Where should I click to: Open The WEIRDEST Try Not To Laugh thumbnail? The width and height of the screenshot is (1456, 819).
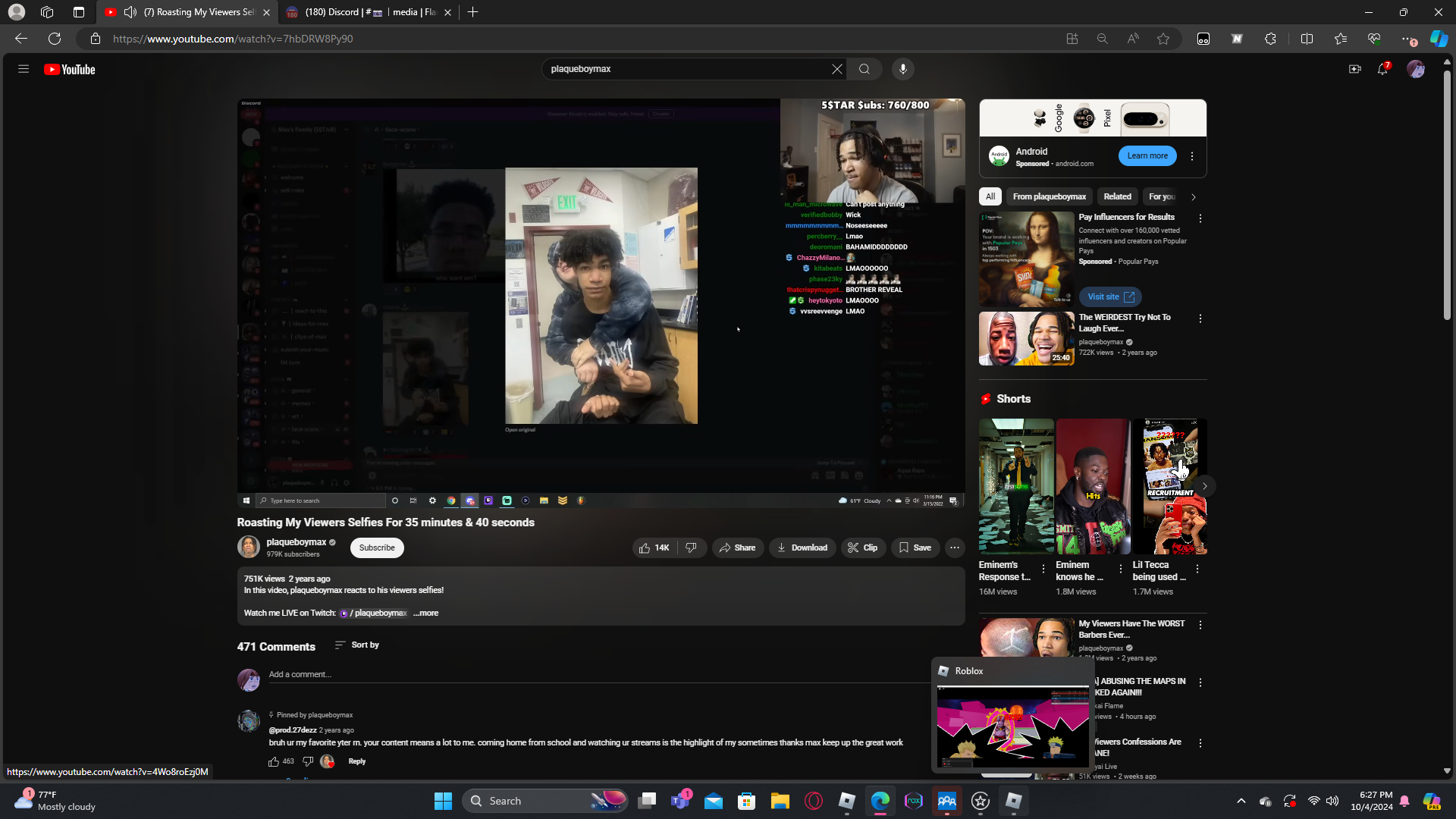[1027, 338]
